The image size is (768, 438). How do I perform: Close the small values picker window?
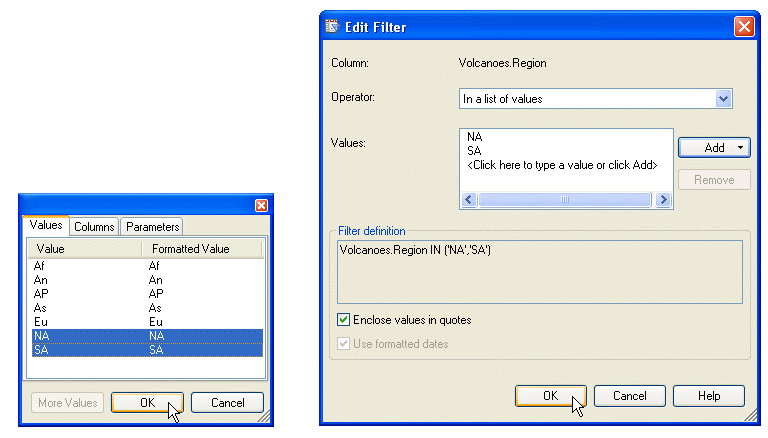tap(261, 205)
